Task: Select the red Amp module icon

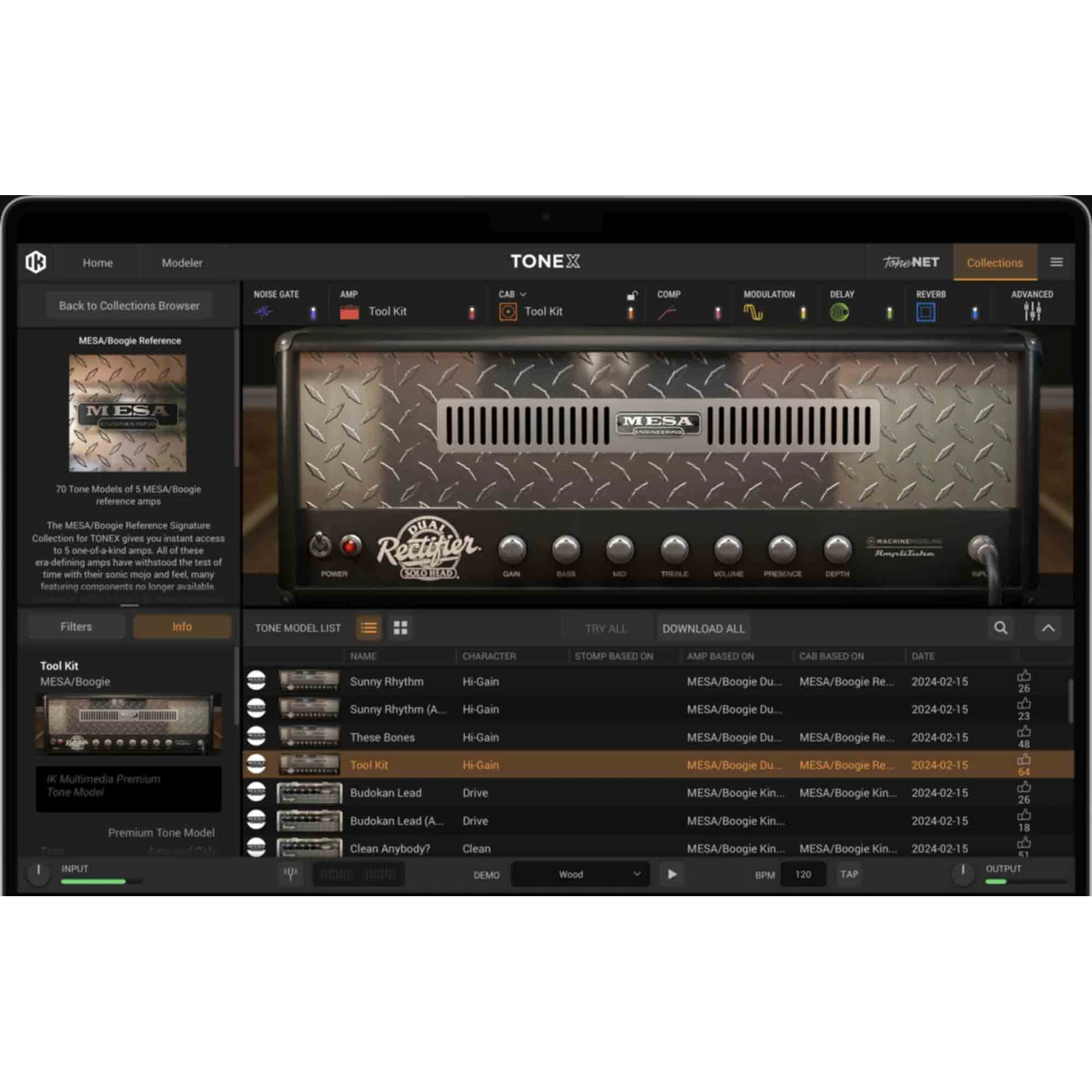Action: click(349, 312)
